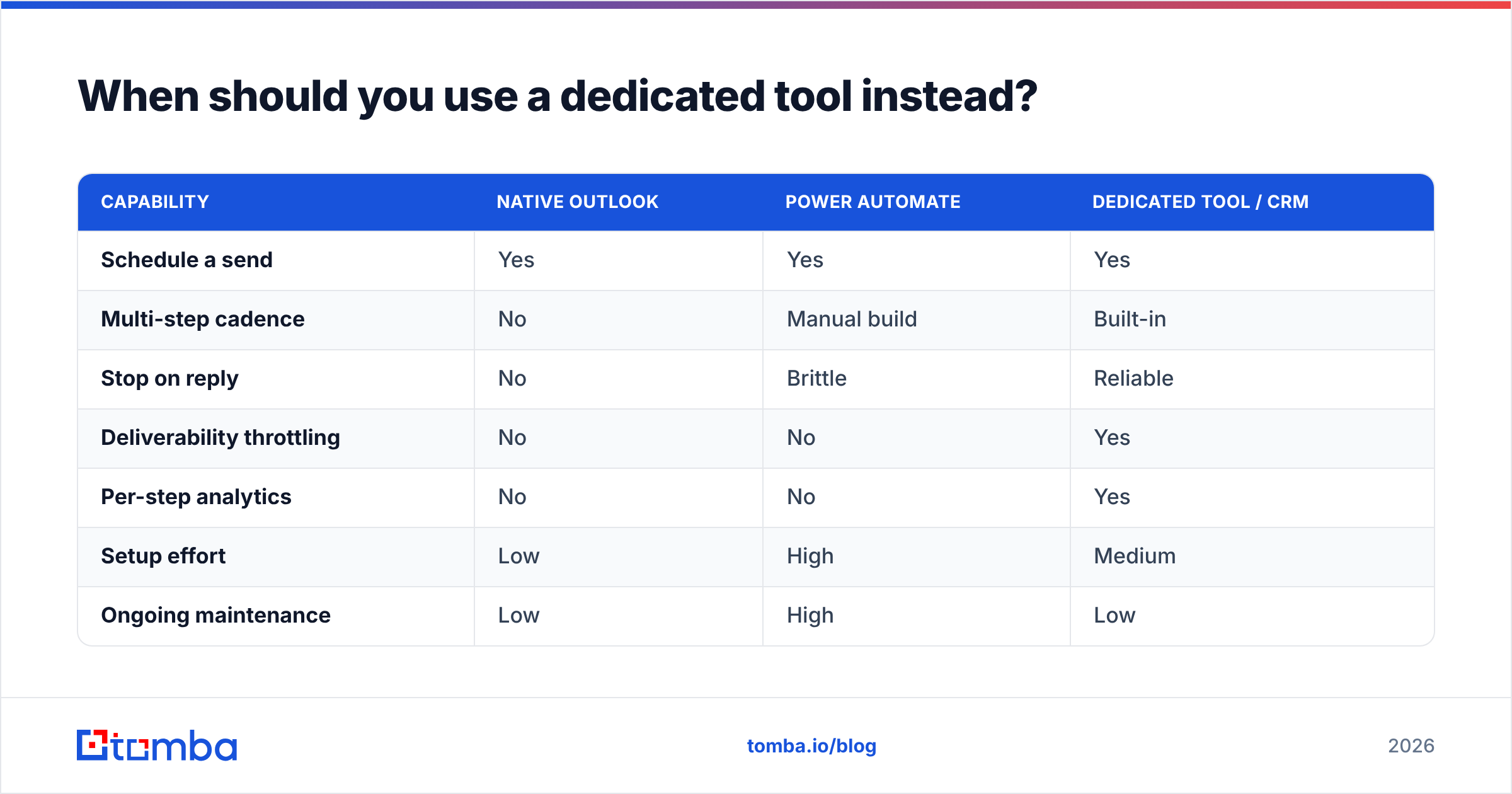Click the heading 'When should you use a dedicated tool instead?'
This screenshot has height=794, width=1512.
(x=558, y=97)
